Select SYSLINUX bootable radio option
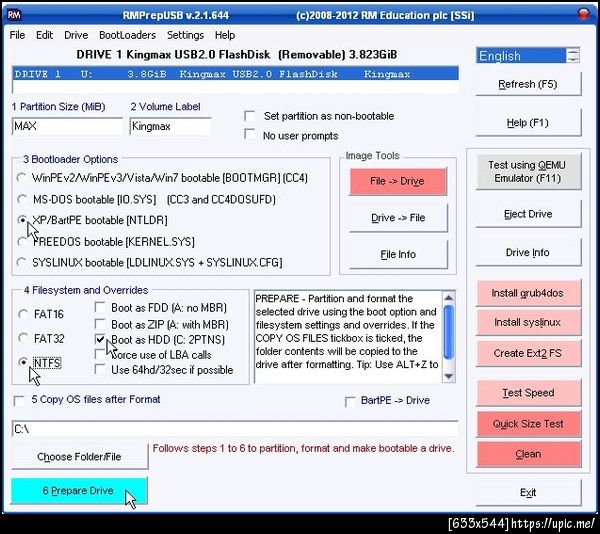 (22, 262)
